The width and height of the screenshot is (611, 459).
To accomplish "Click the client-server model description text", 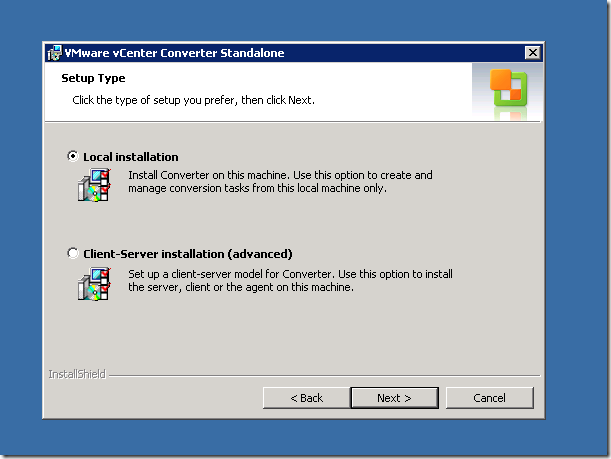I will pyautogui.click(x=290, y=279).
